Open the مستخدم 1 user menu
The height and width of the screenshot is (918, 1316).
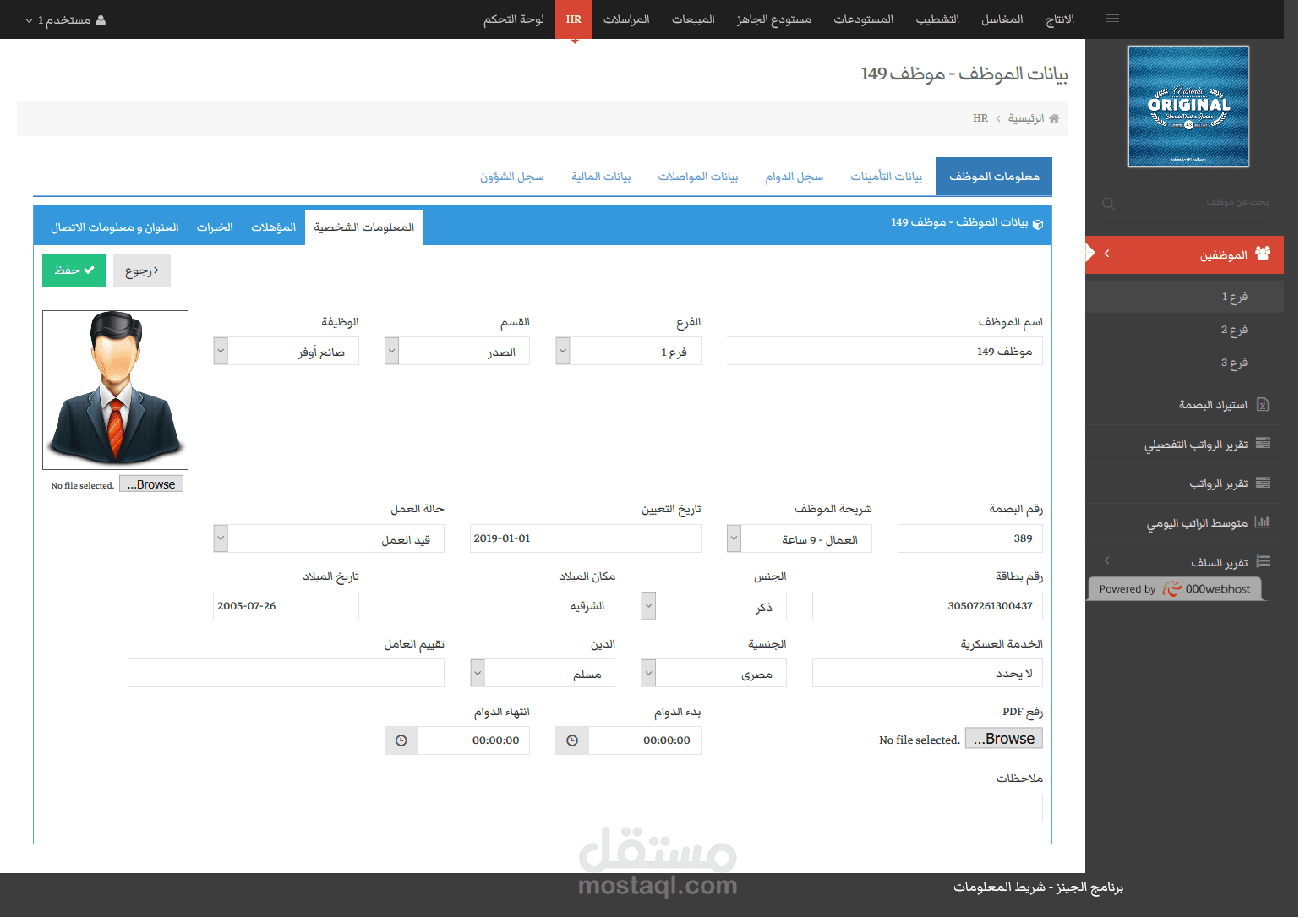pos(65,19)
